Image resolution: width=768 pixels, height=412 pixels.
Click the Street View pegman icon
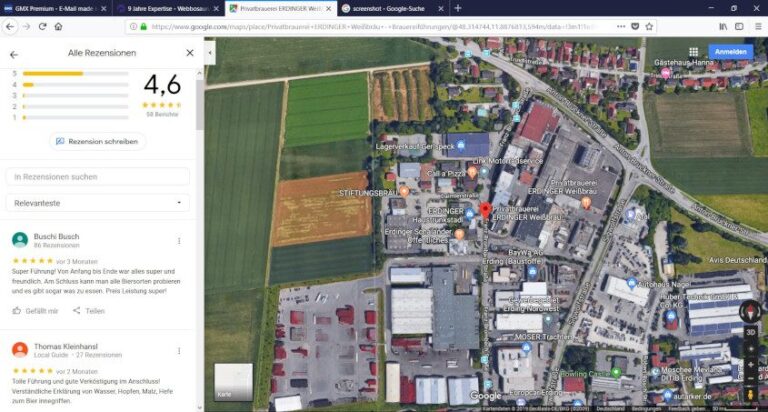[x=750, y=394]
